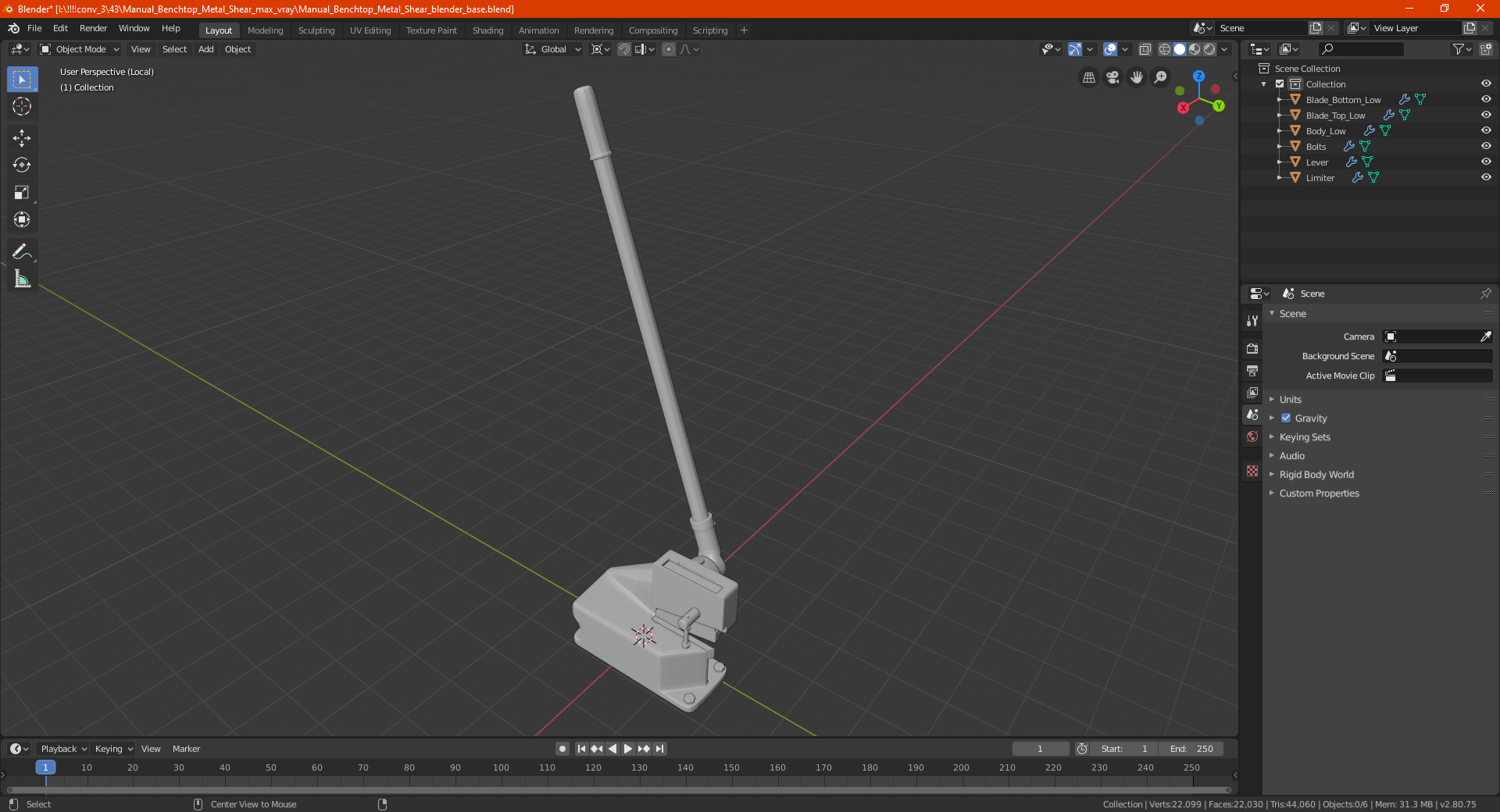Click playhead marker at frame 1
The height and width of the screenshot is (812, 1500).
[x=45, y=767]
